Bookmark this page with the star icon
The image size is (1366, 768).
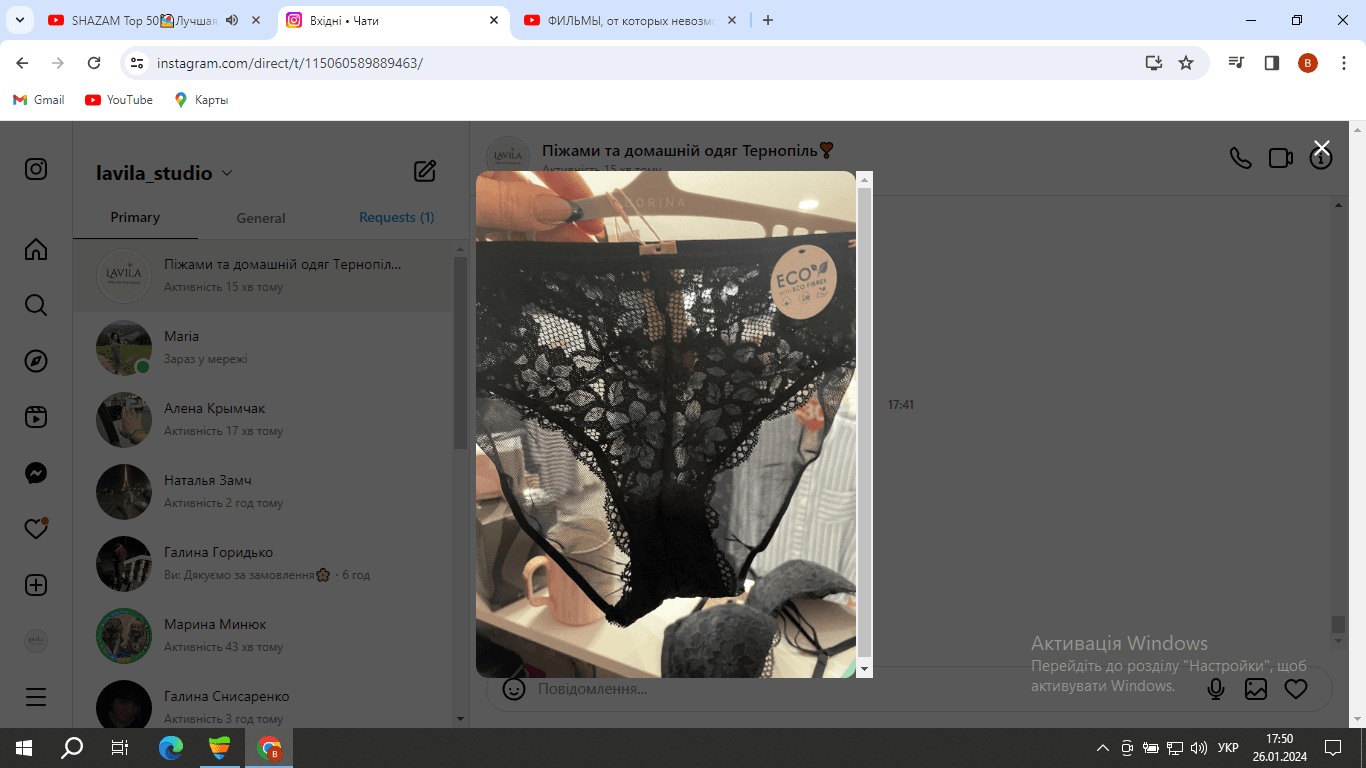1186,63
